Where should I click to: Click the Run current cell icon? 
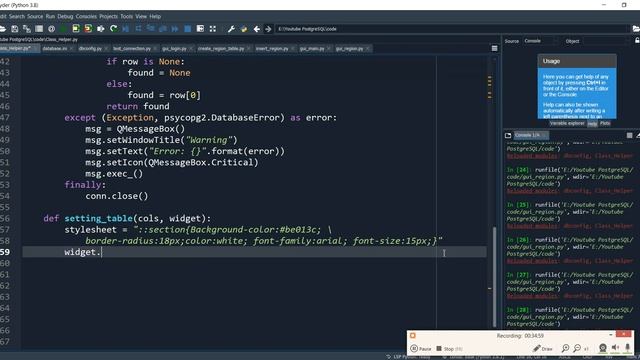click(x=76, y=29)
